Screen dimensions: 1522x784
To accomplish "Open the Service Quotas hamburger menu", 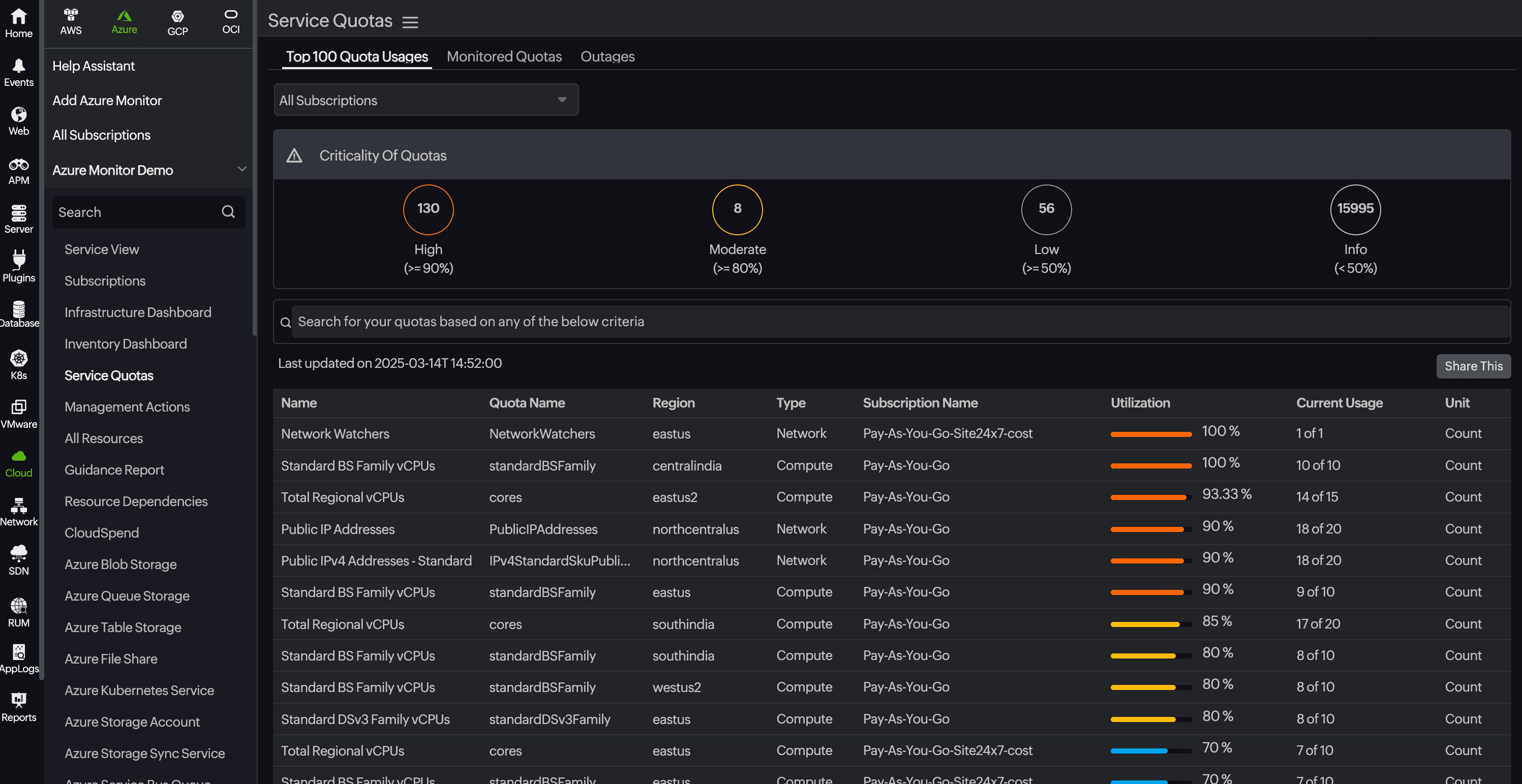I will point(410,21).
